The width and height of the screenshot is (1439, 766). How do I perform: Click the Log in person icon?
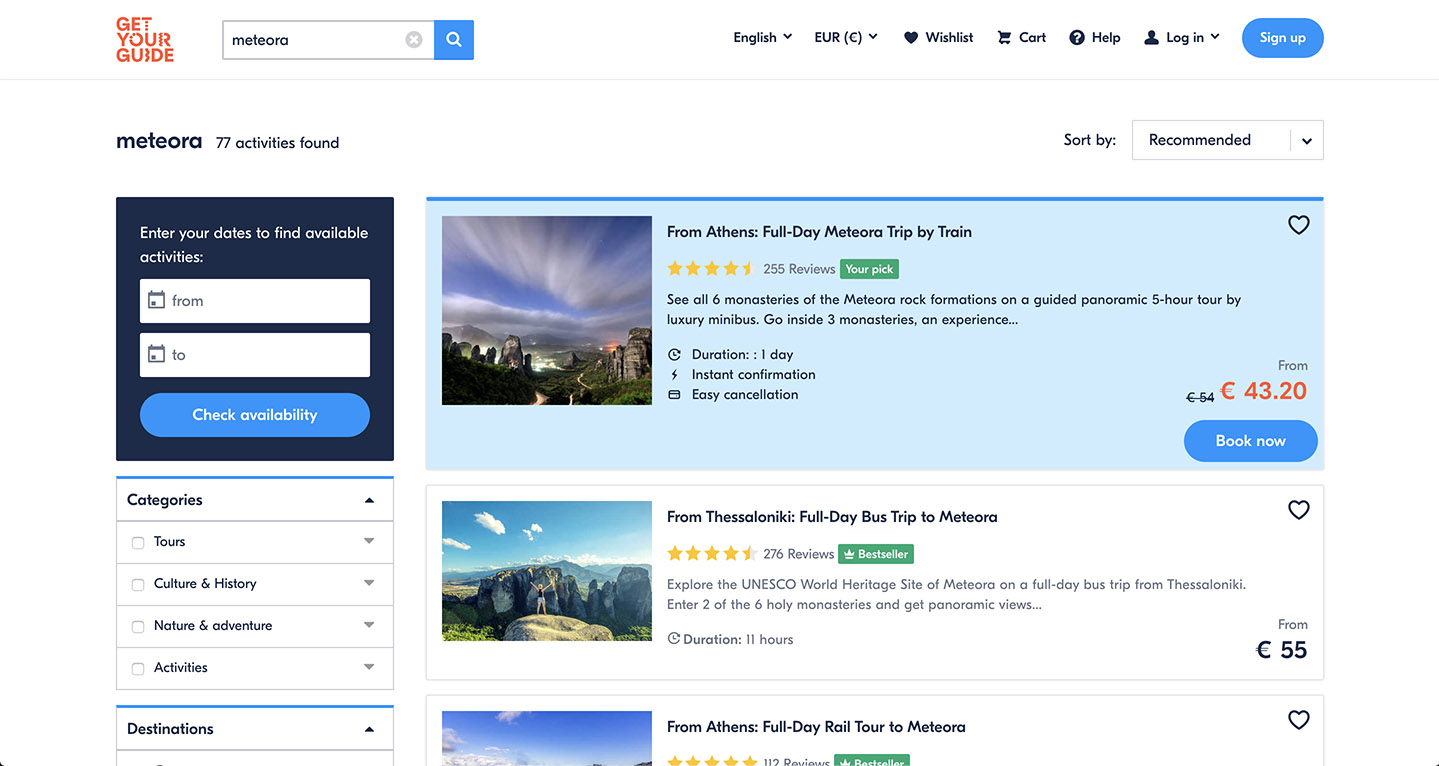1151,38
